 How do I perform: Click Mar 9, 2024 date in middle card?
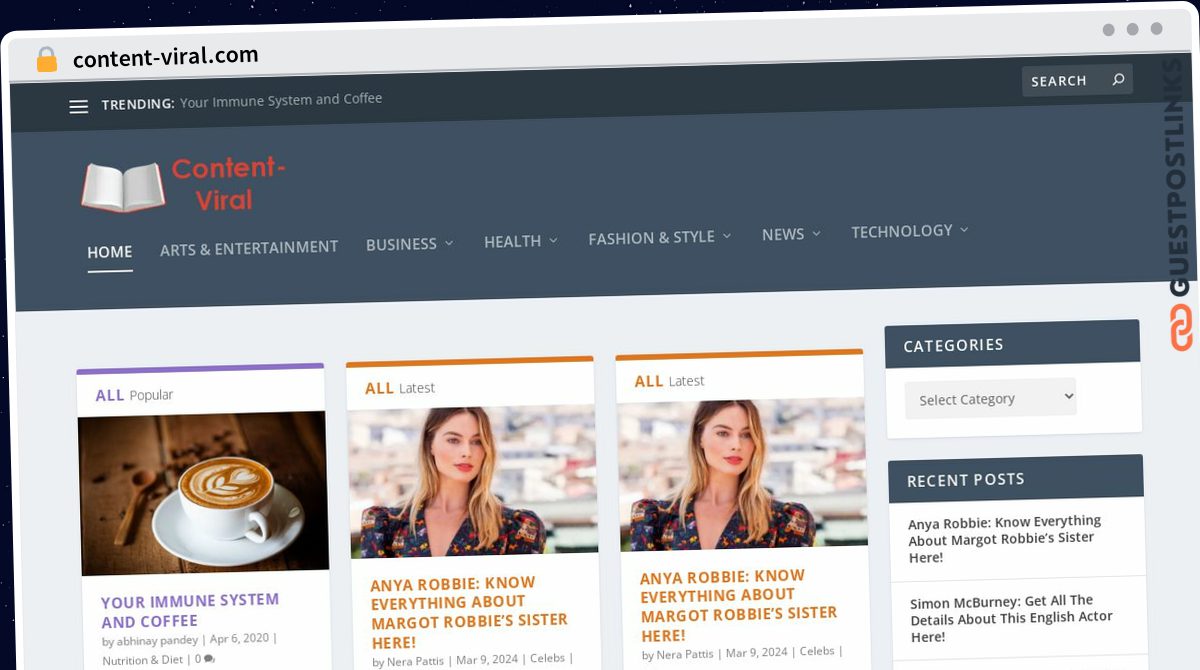[x=486, y=660]
